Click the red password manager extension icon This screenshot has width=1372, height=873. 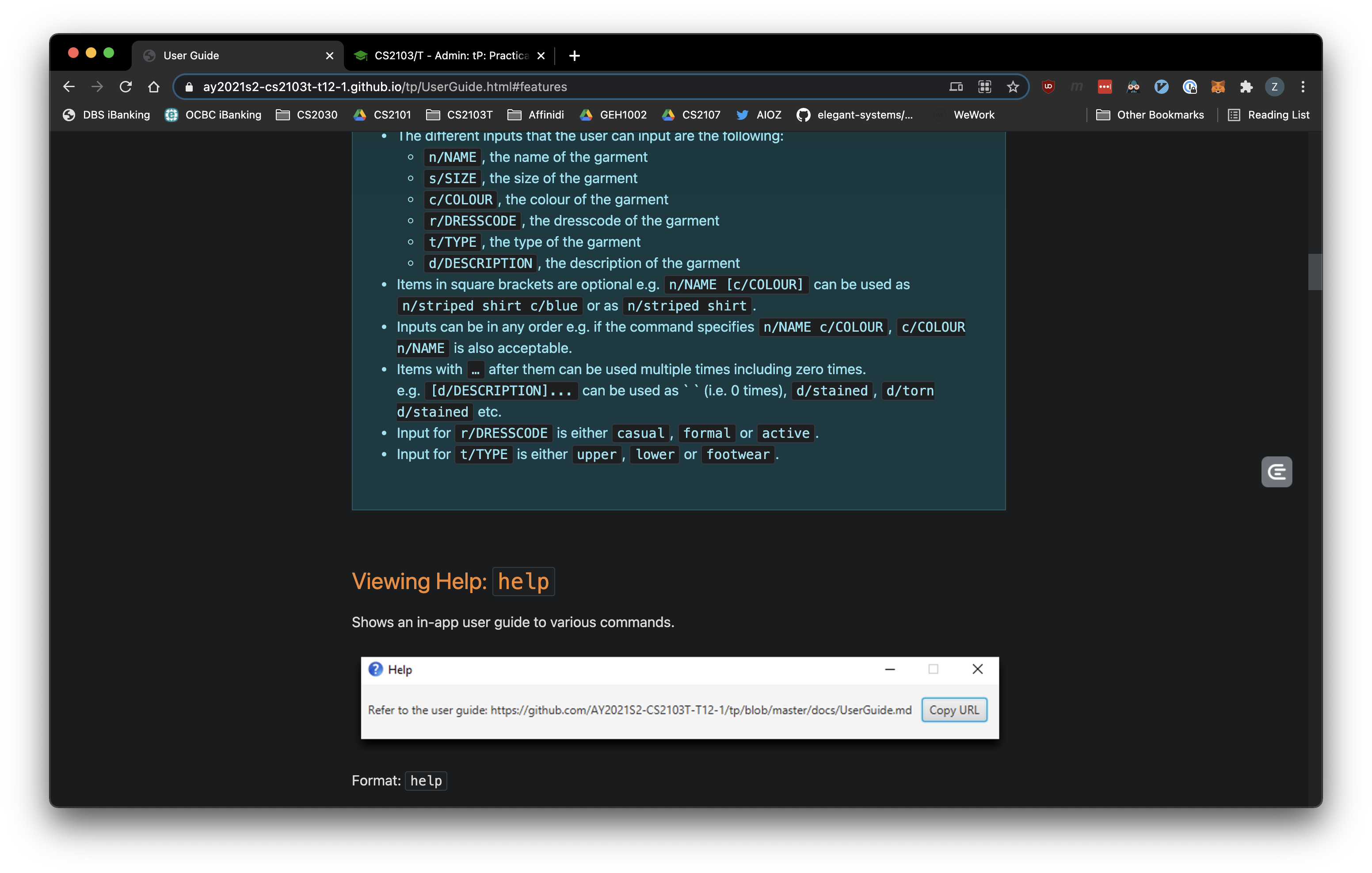(x=1104, y=87)
